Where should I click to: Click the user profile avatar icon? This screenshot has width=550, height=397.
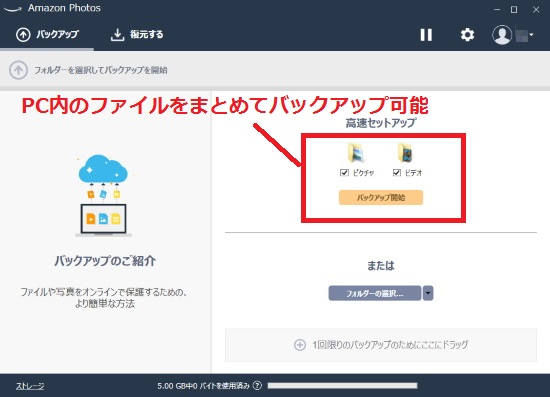pos(502,35)
